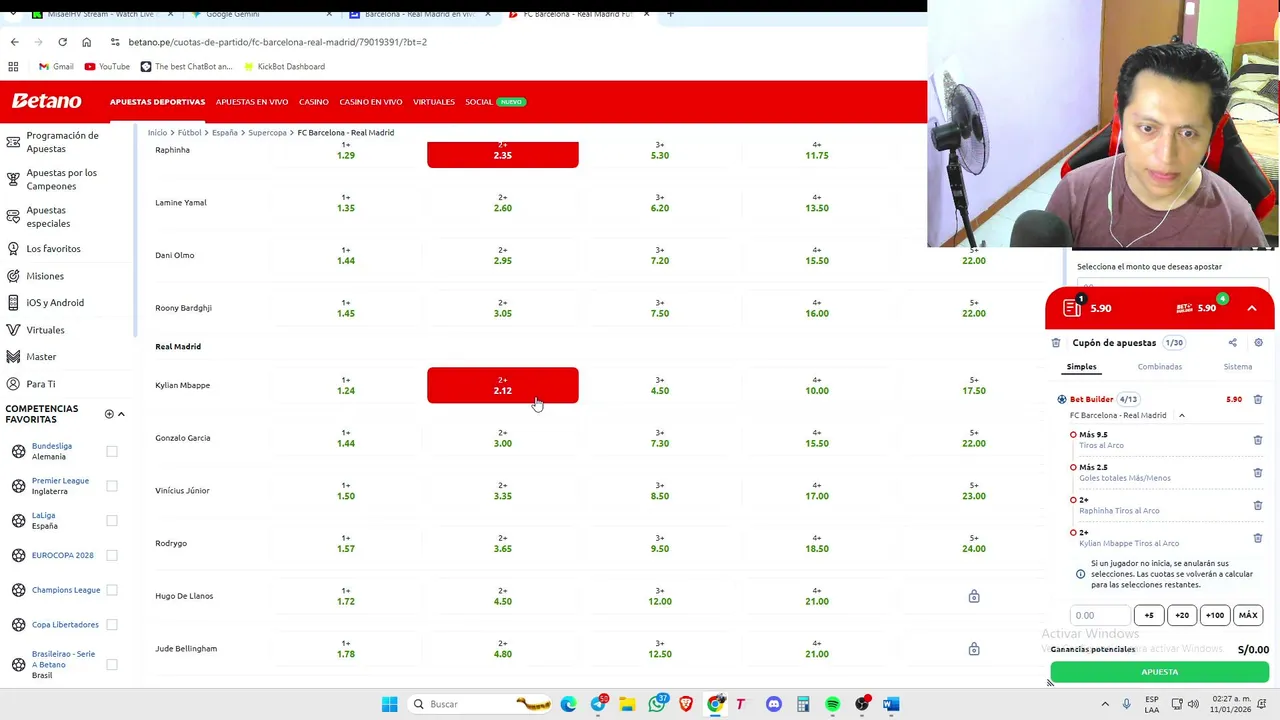Open OBS Studio from the taskbar

pos(862,704)
